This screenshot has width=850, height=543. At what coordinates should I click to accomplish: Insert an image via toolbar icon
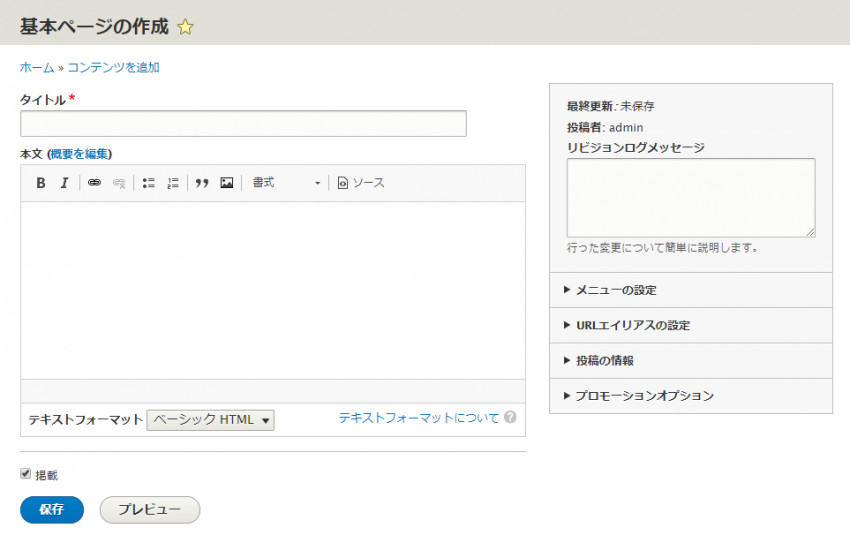coord(227,183)
